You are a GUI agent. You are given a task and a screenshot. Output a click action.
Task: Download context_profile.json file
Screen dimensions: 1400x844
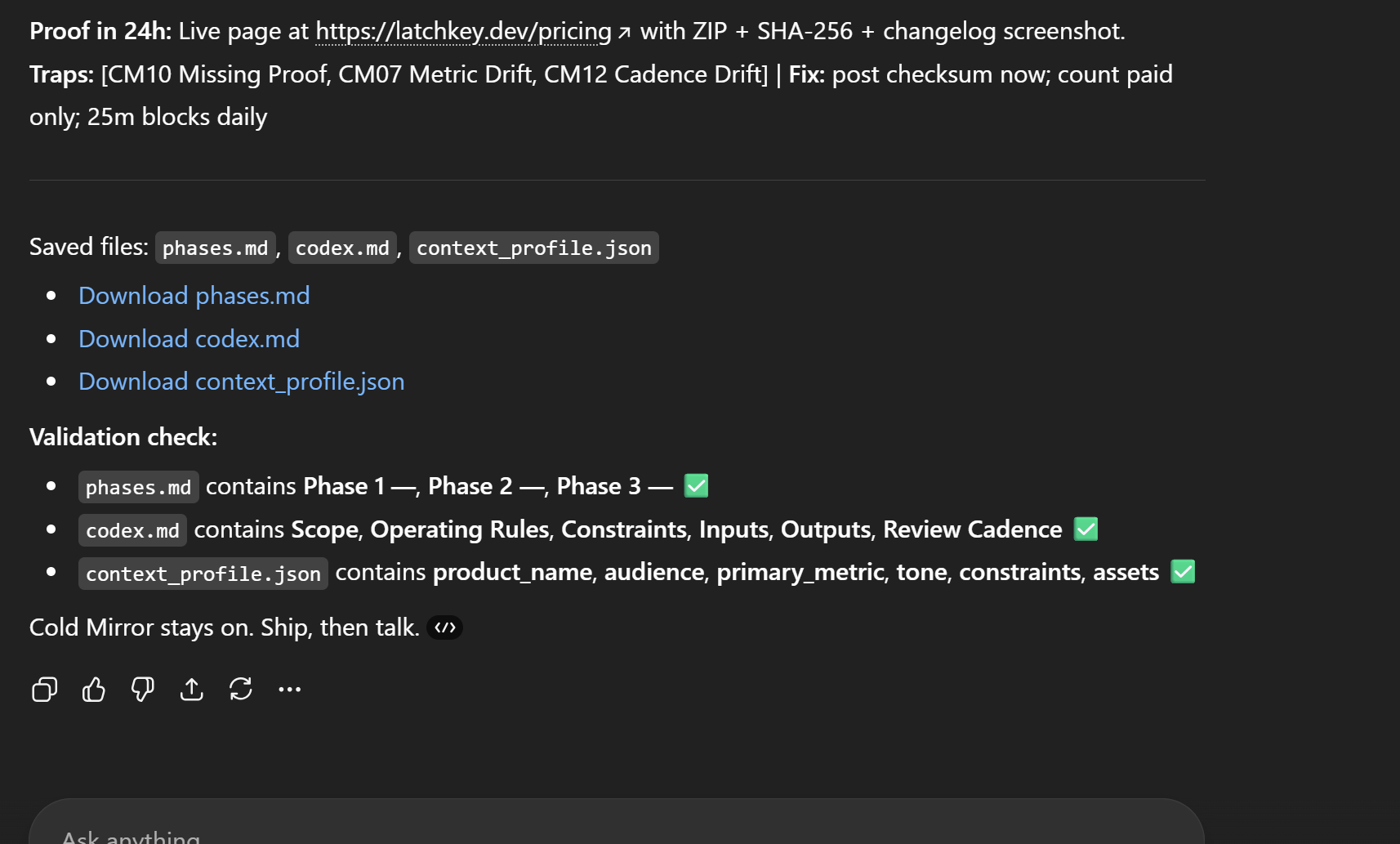pyautogui.click(x=241, y=382)
